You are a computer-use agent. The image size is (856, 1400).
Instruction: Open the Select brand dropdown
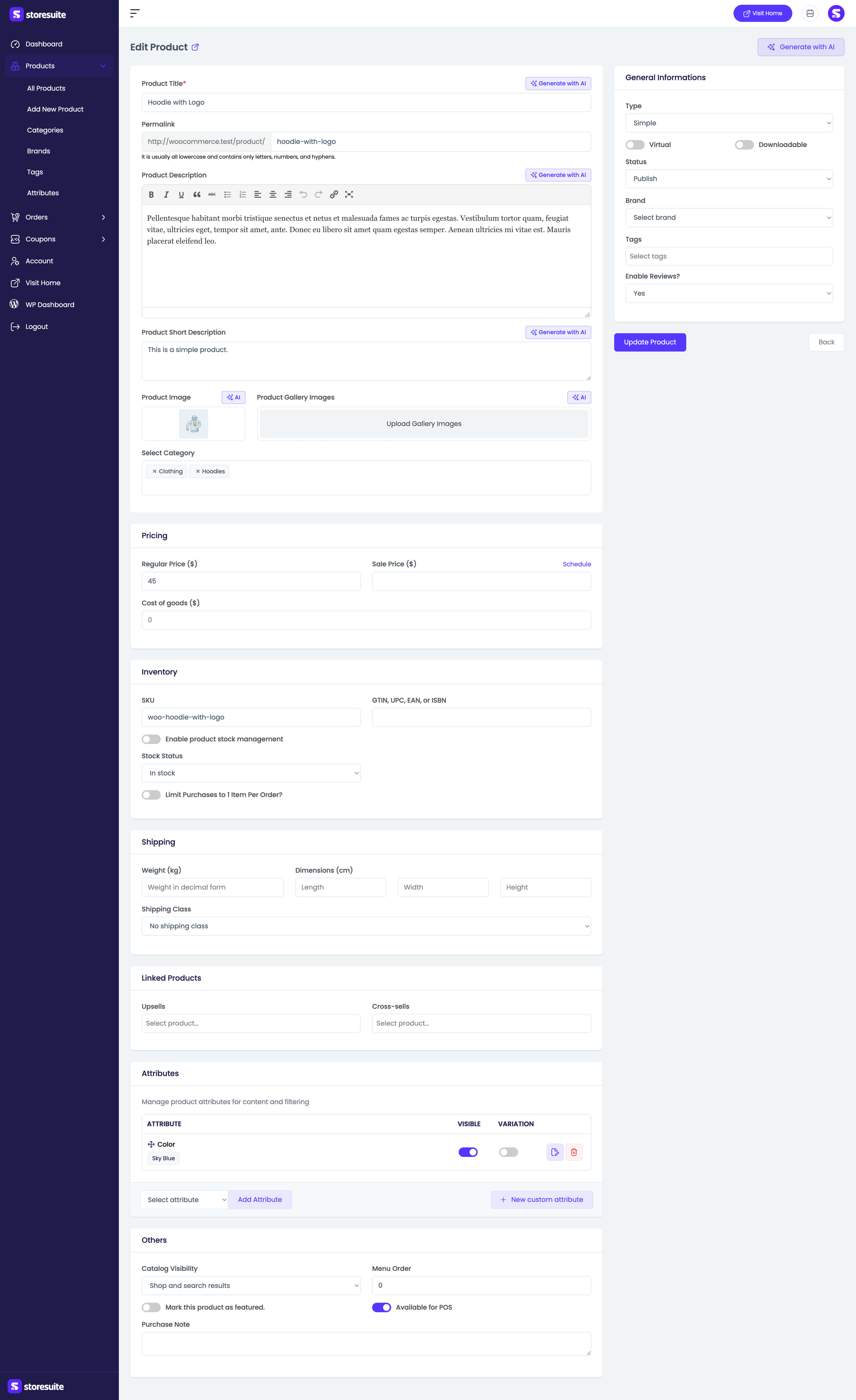(x=729, y=218)
